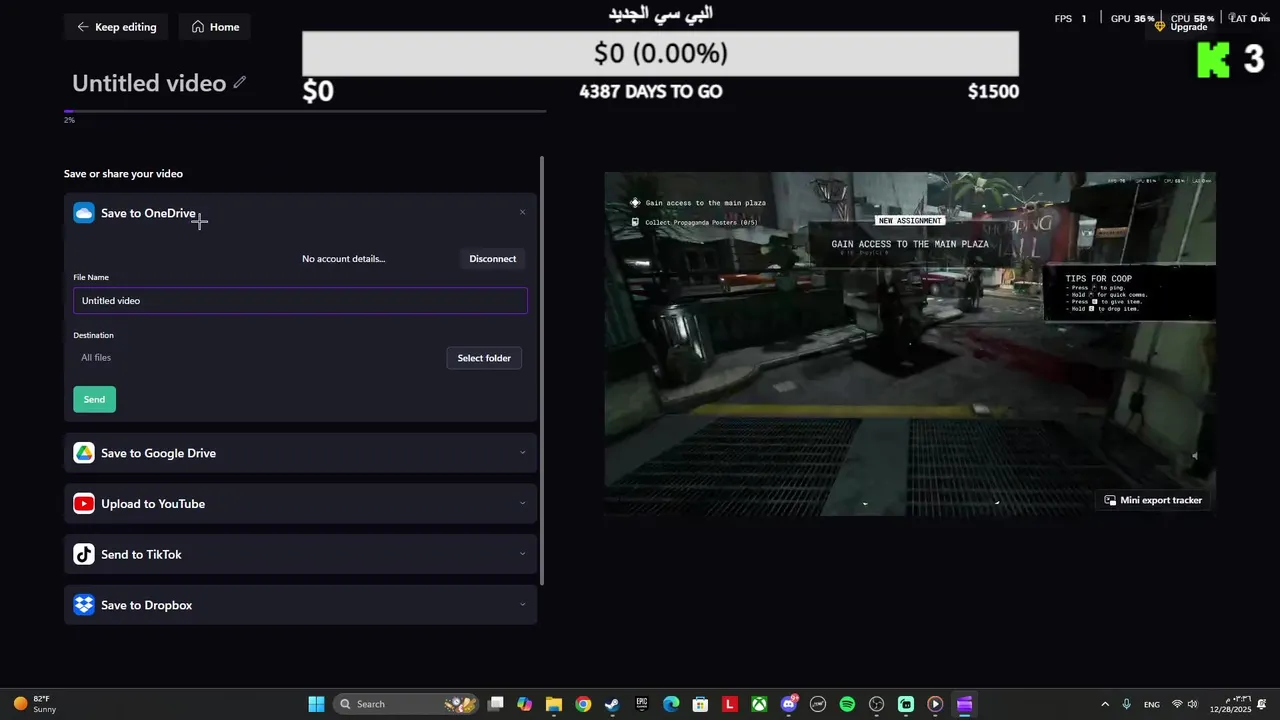Click the YouTube icon
This screenshot has height=720, width=1280.
point(84,504)
